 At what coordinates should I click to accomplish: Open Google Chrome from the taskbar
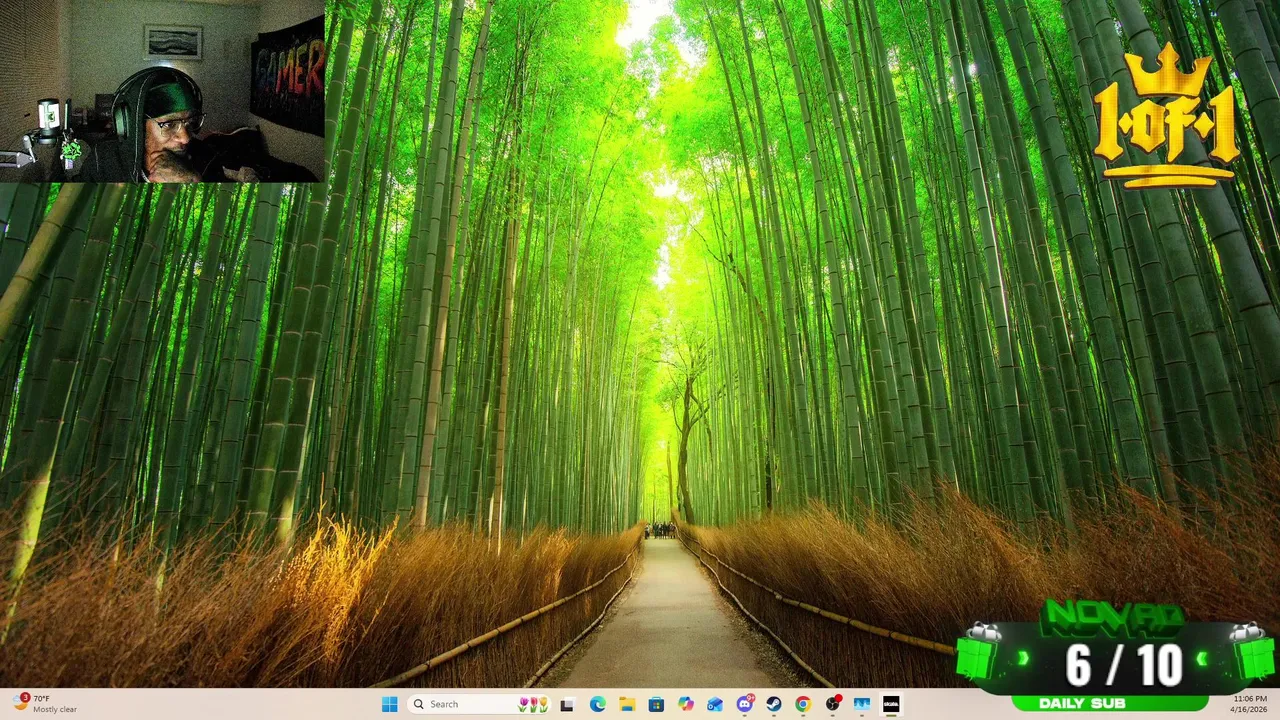(802, 704)
